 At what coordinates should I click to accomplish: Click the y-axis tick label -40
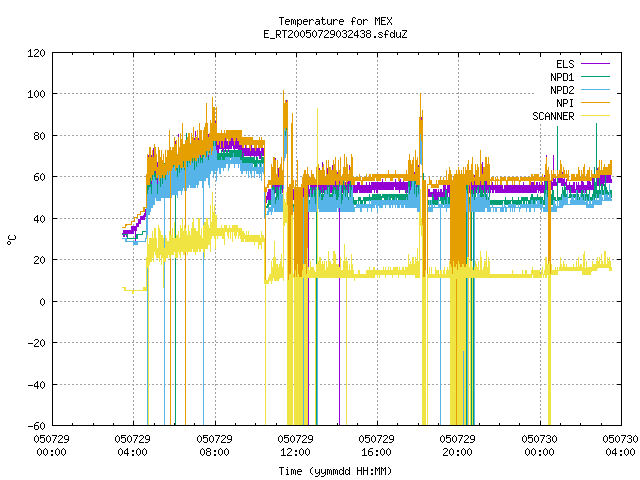point(36,384)
